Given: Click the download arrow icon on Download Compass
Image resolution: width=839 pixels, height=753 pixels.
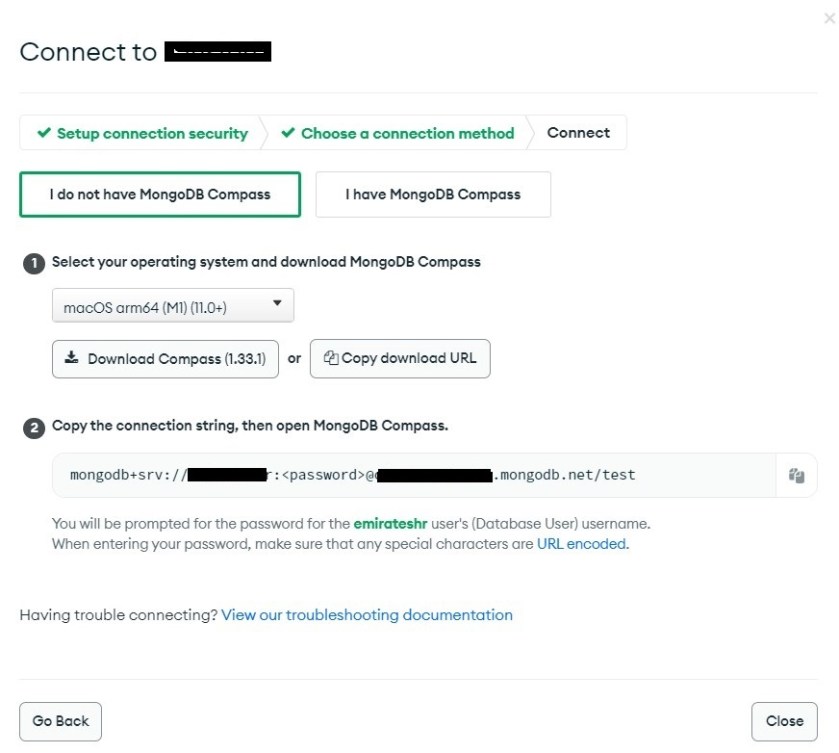Looking at the screenshot, I should (71, 358).
